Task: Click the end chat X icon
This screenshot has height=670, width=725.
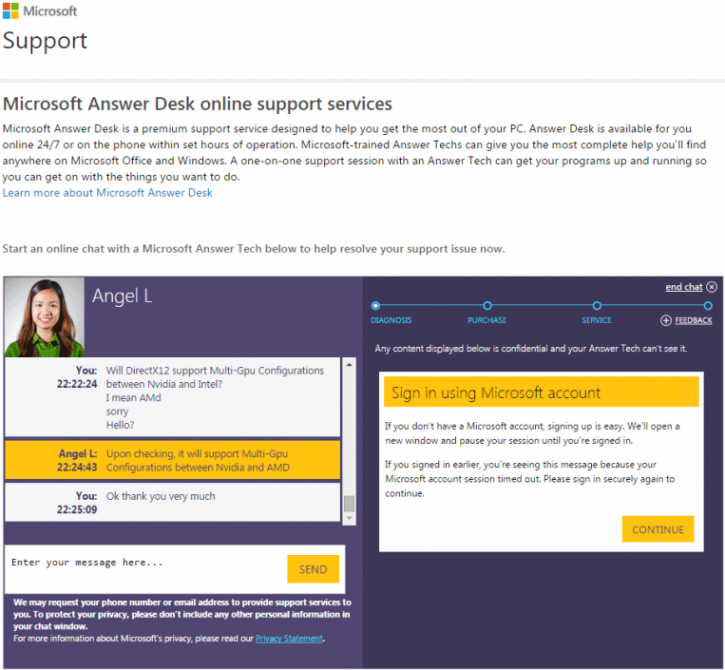Action: tap(711, 287)
